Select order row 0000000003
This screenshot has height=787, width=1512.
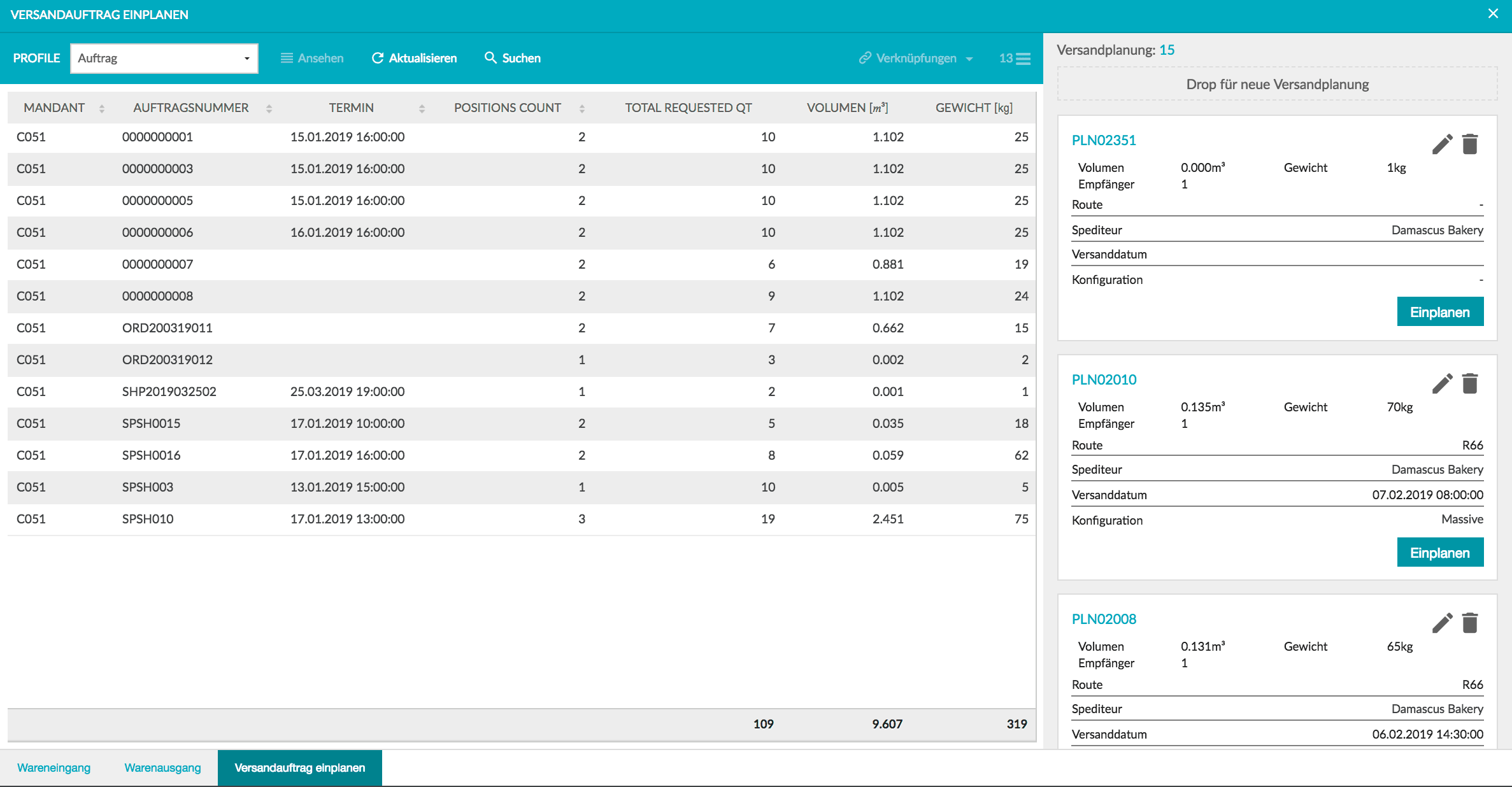pos(522,169)
